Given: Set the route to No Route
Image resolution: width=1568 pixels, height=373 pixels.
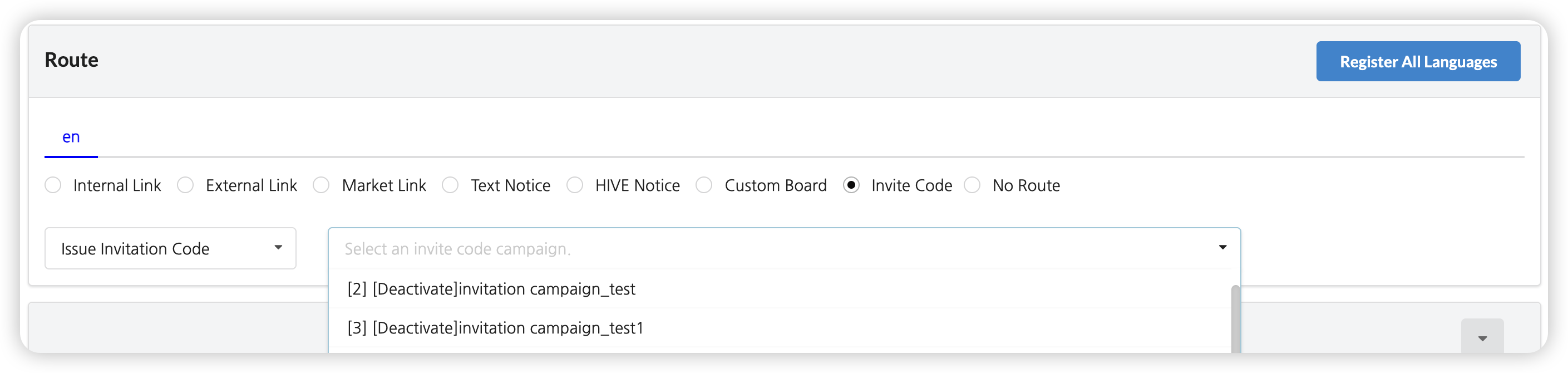Looking at the screenshot, I should click(972, 185).
